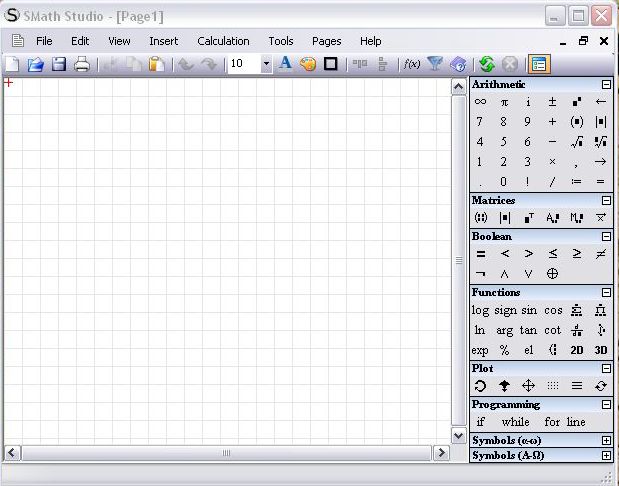Restore the inner Page1 document window
This screenshot has height=486, width=619.
tap(583, 41)
